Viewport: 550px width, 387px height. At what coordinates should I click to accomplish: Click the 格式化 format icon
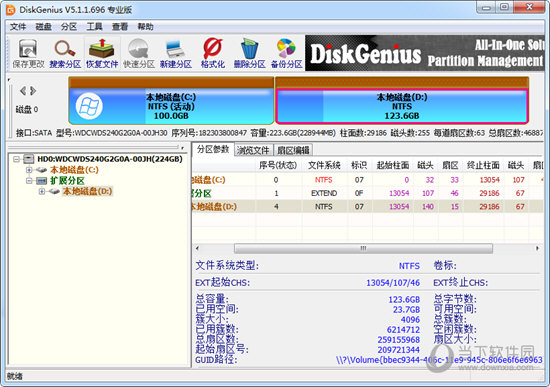[x=213, y=53]
